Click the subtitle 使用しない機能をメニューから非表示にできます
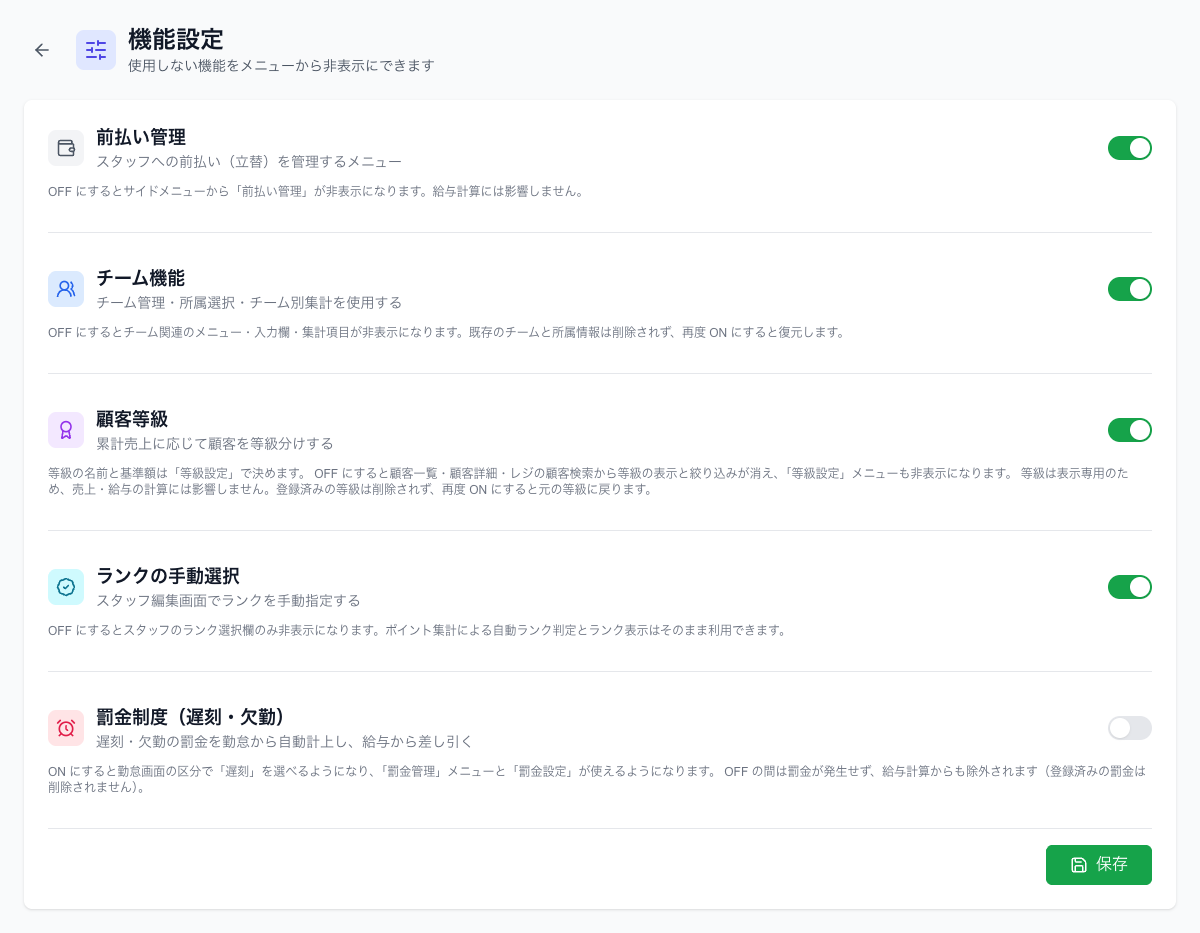The height and width of the screenshot is (933, 1200). click(281, 66)
